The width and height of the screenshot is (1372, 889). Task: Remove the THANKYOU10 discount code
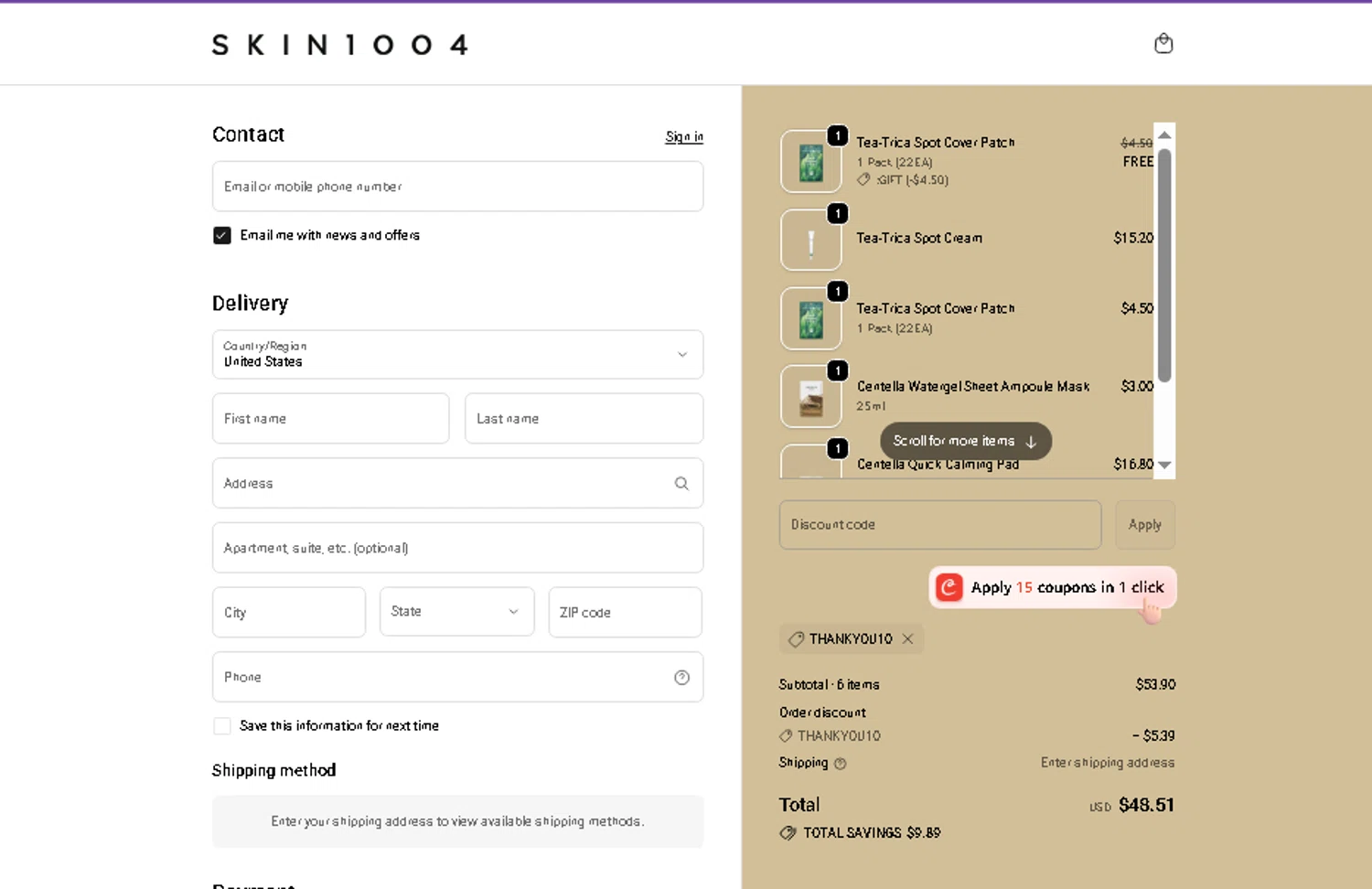point(907,639)
